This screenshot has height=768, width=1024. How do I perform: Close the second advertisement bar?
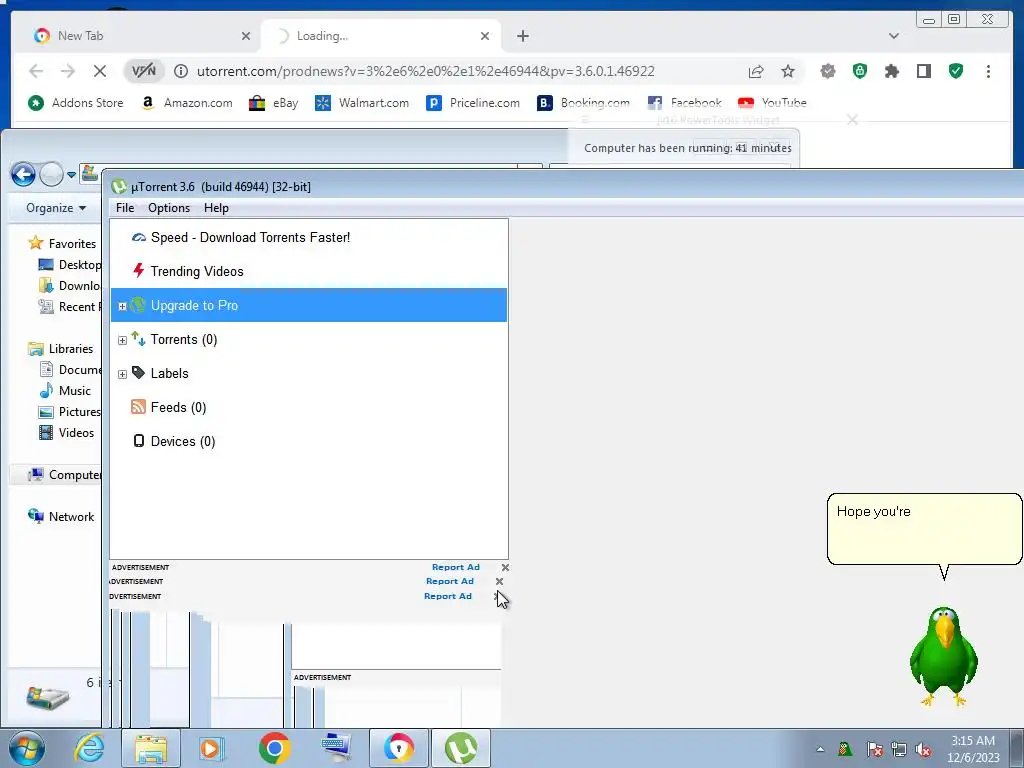tap(500, 581)
